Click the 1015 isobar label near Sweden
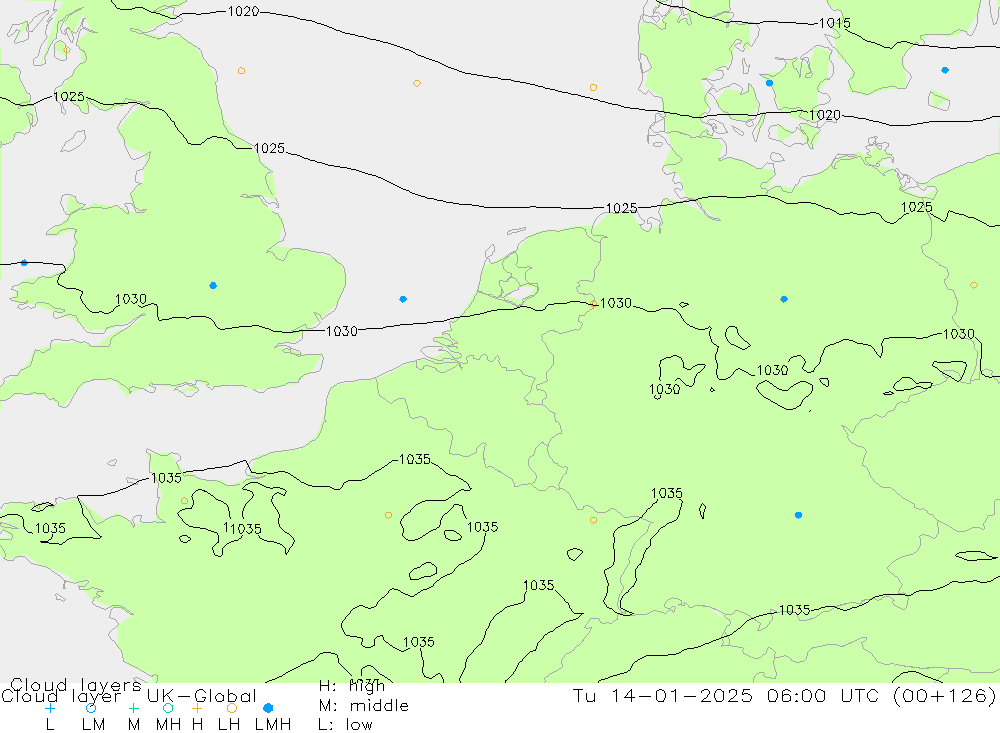This screenshot has width=1000, height=733. tap(834, 23)
